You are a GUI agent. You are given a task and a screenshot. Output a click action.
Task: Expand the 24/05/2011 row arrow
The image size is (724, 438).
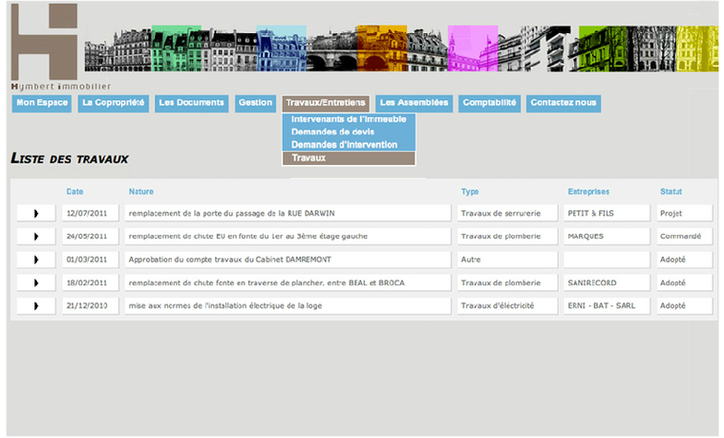[x=36, y=236]
